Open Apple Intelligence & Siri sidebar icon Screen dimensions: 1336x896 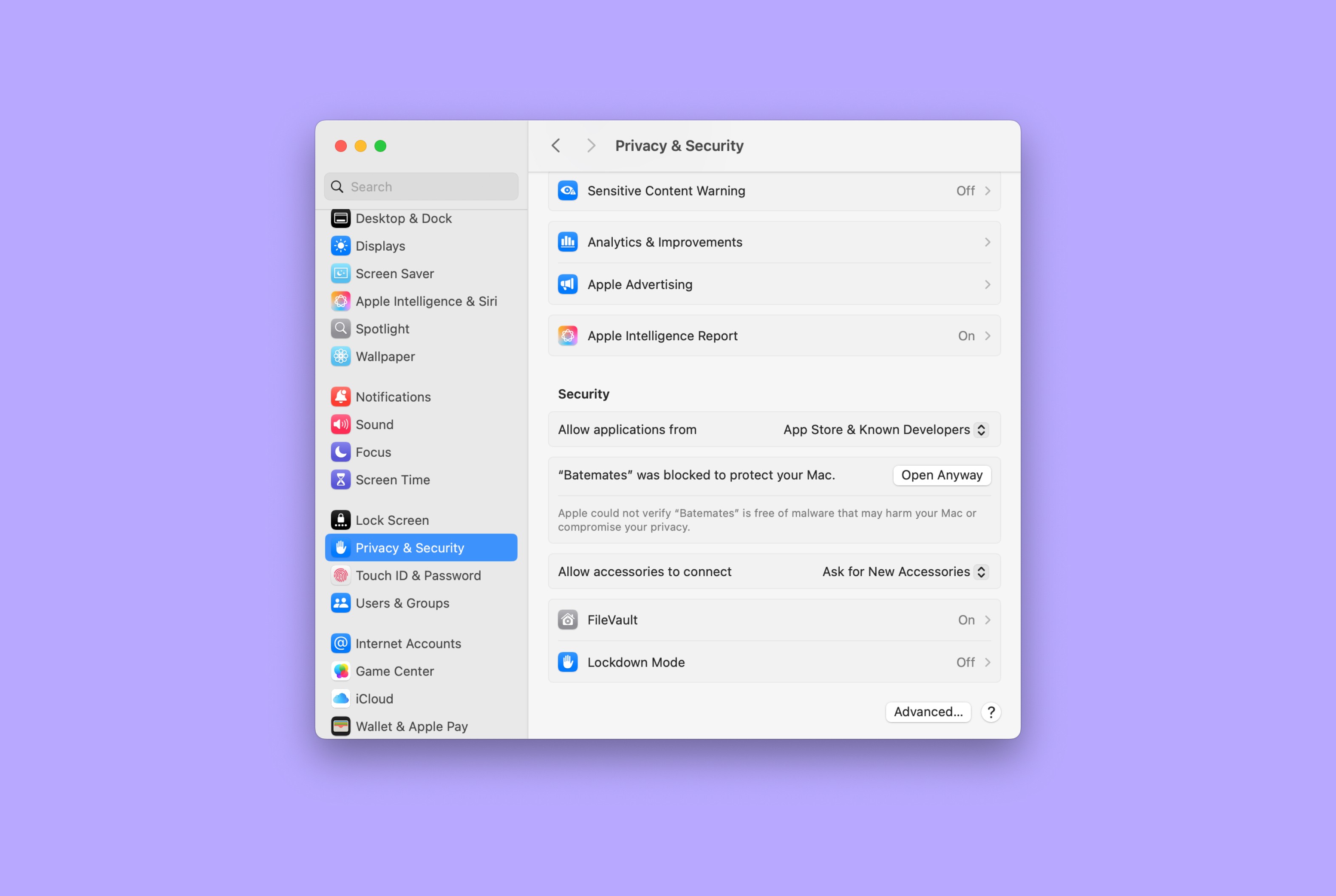click(x=340, y=301)
